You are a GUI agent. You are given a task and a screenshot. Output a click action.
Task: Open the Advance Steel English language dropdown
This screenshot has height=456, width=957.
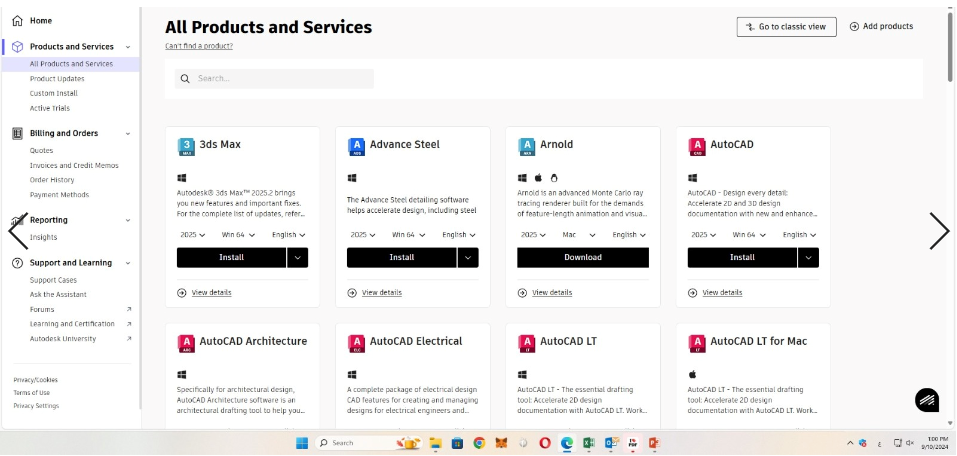coord(459,235)
